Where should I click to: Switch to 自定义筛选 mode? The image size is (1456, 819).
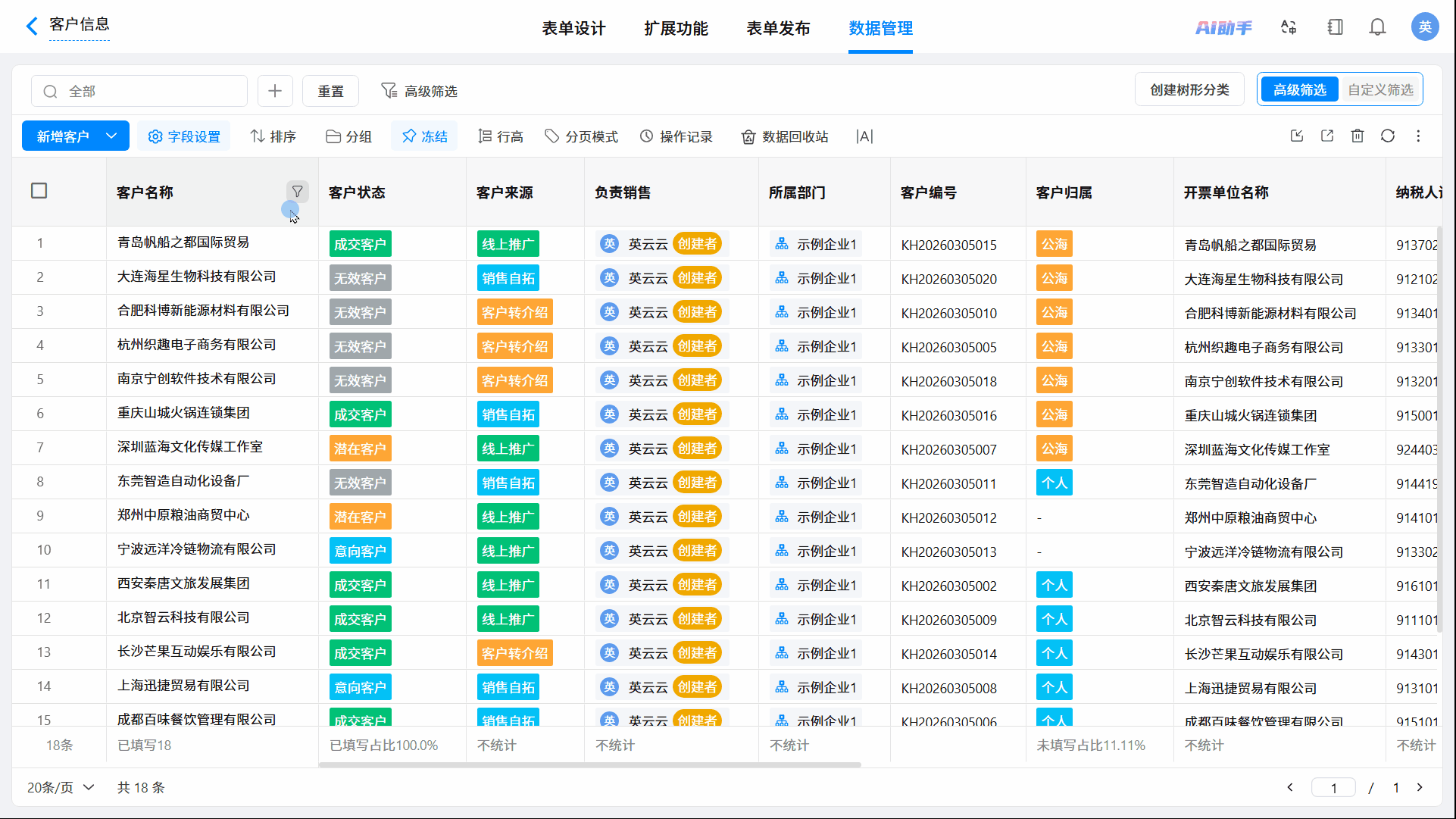click(1380, 90)
